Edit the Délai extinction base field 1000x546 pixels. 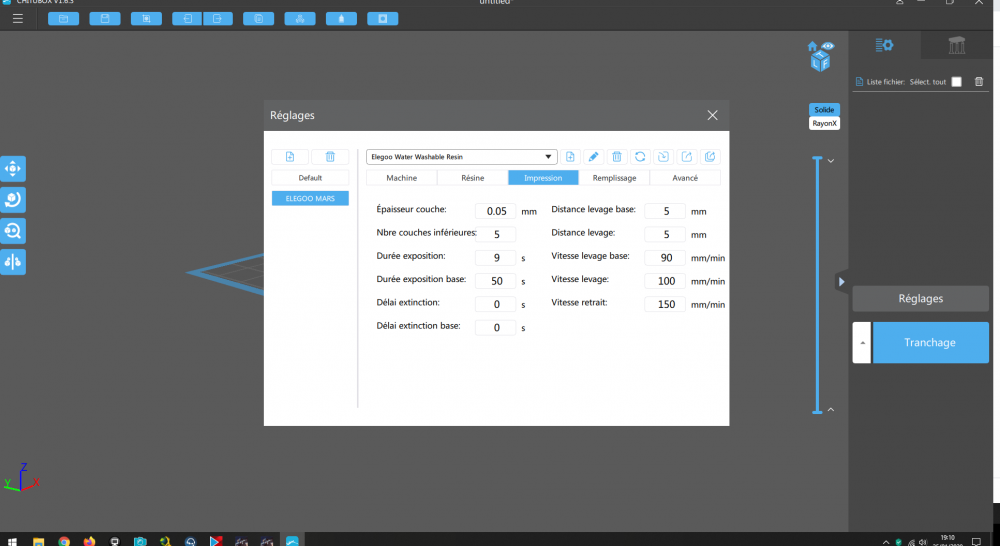point(496,328)
